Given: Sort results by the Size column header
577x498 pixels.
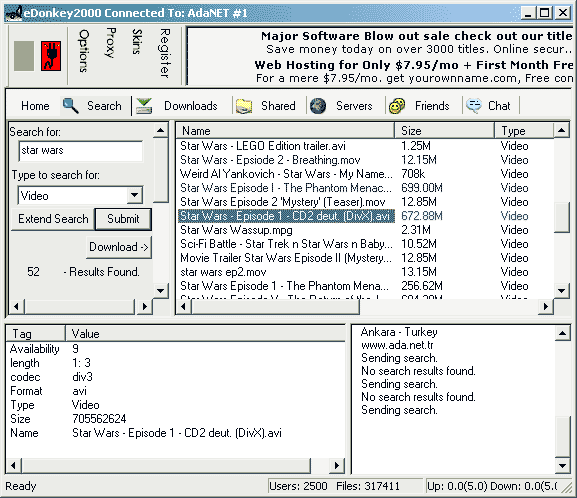Looking at the screenshot, I should 444,131.
